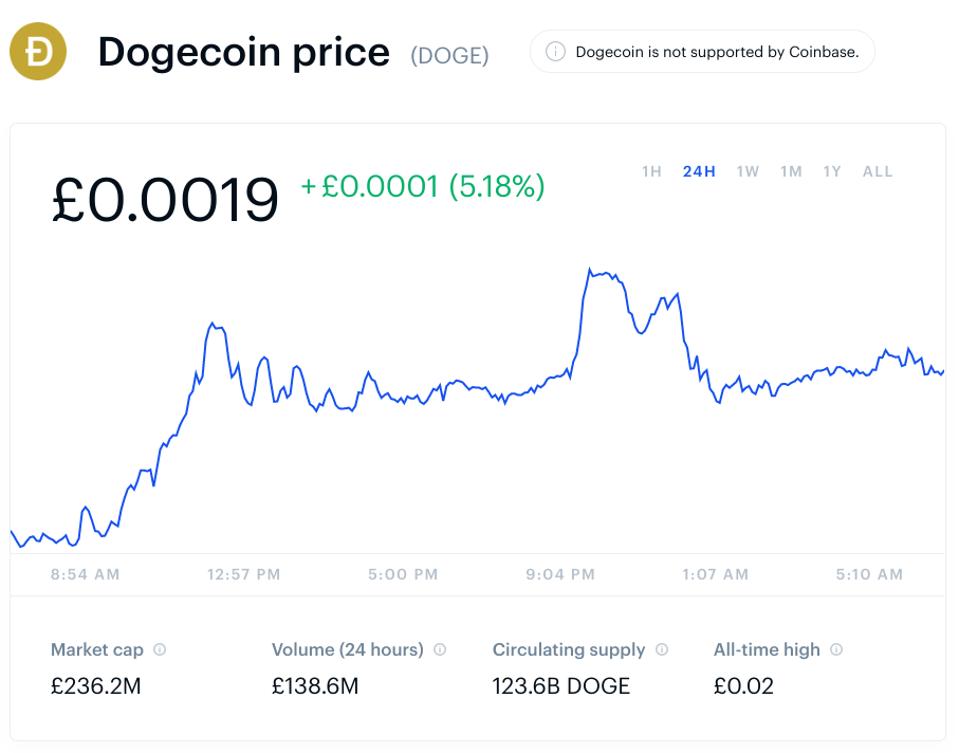
Task: Click the 12:57 PM time axis label
Action: tap(244, 575)
